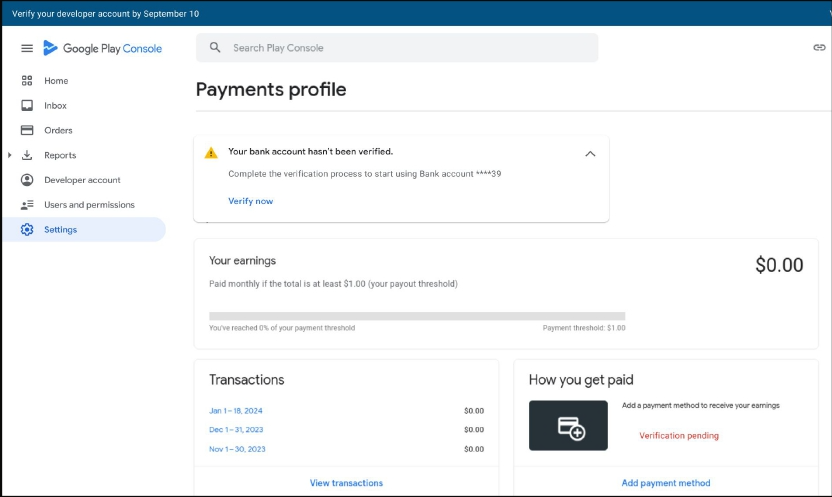Click the Settings gear icon
This screenshot has height=497, width=832.
click(27, 230)
